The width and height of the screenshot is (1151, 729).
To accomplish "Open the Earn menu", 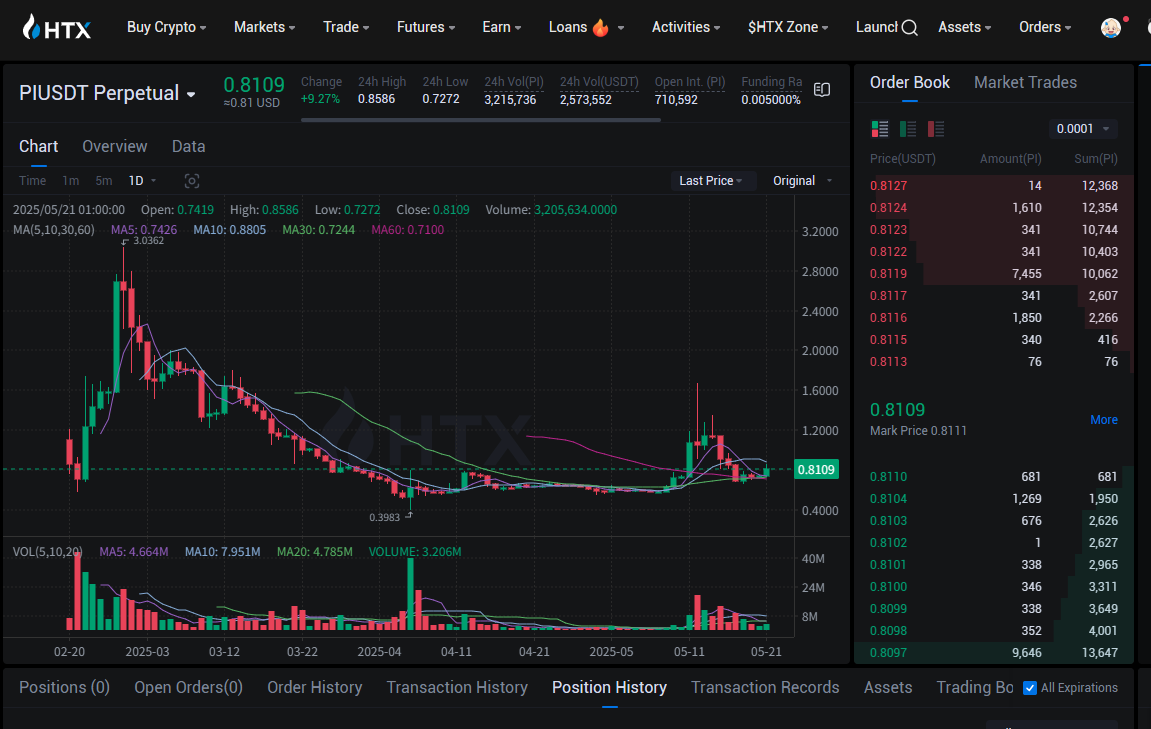I will [501, 27].
